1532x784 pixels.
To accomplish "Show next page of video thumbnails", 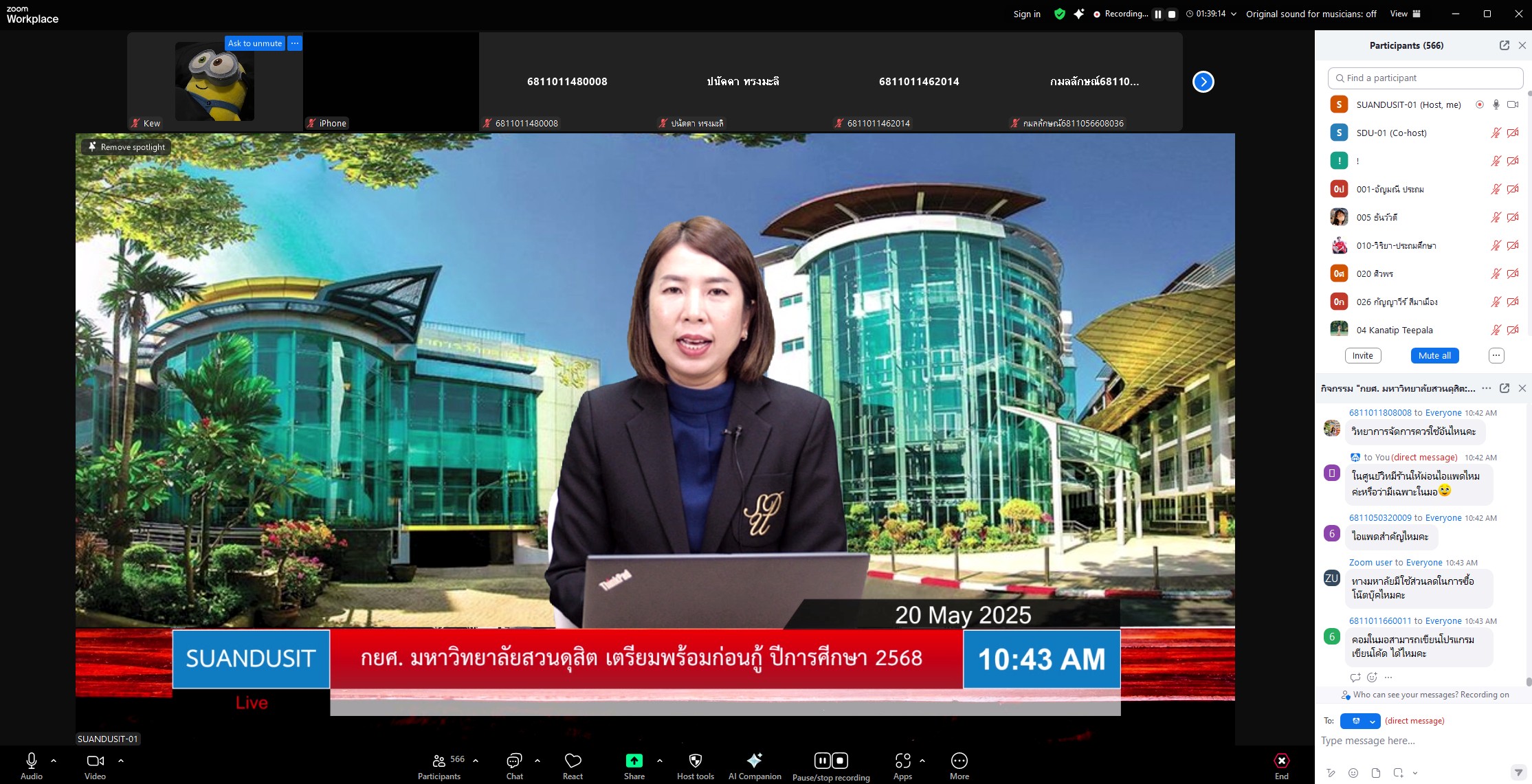I will (x=1203, y=82).
